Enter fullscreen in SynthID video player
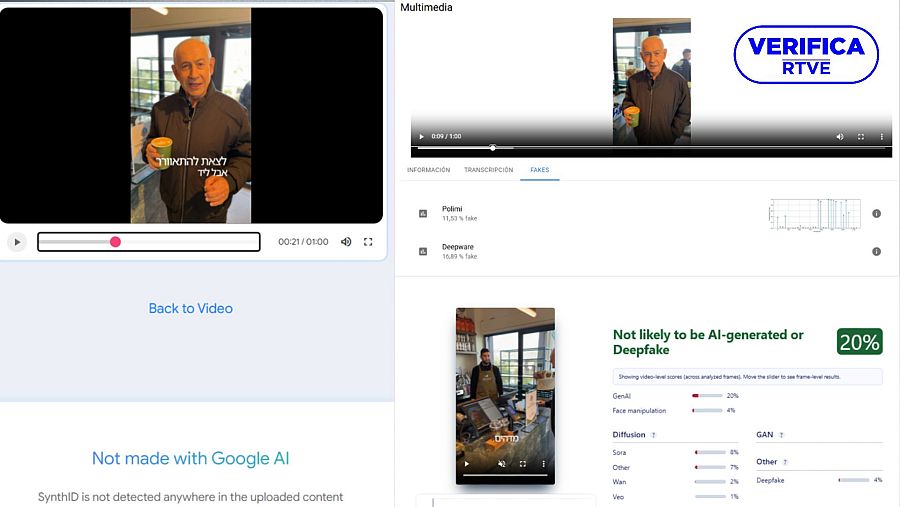900x507 pixels. (x=368, y=242)
